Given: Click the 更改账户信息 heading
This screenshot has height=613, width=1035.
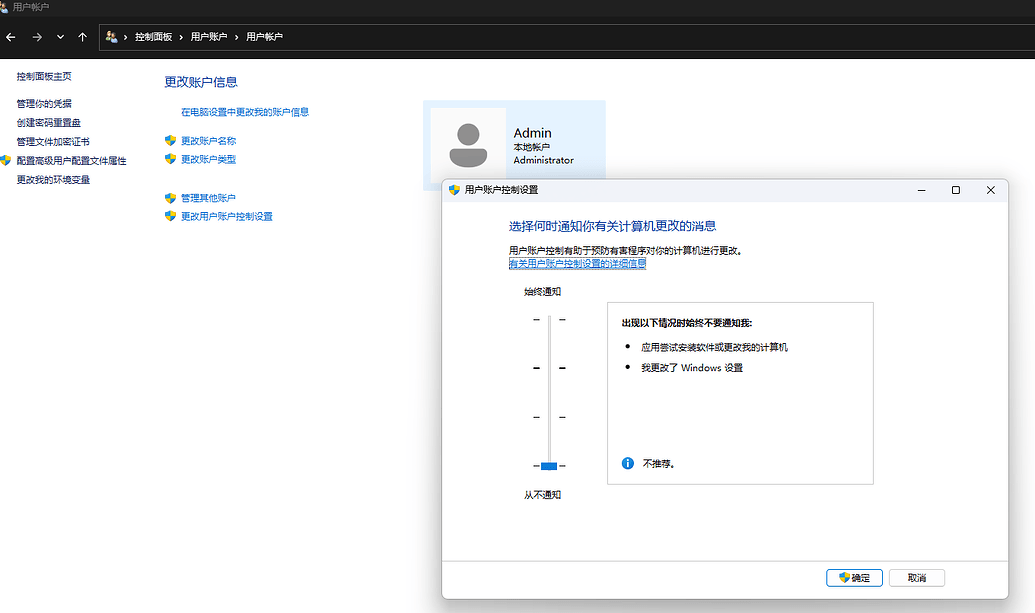Looking at the screenshot, I should [201, 82].
